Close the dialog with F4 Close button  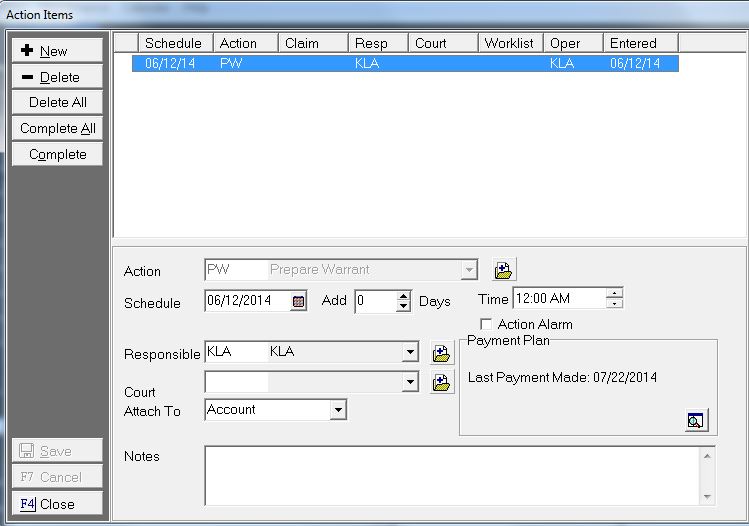pyautogui.click(x=57, y=504)
